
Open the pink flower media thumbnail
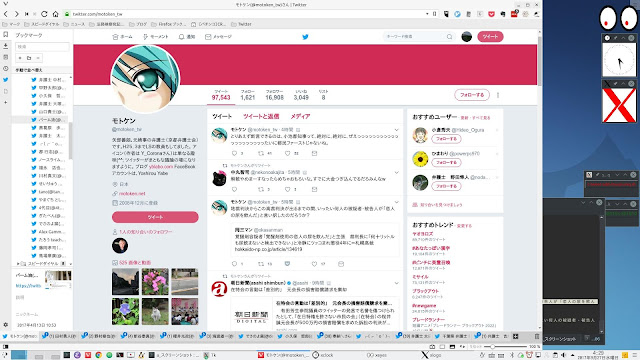point(155,282)
